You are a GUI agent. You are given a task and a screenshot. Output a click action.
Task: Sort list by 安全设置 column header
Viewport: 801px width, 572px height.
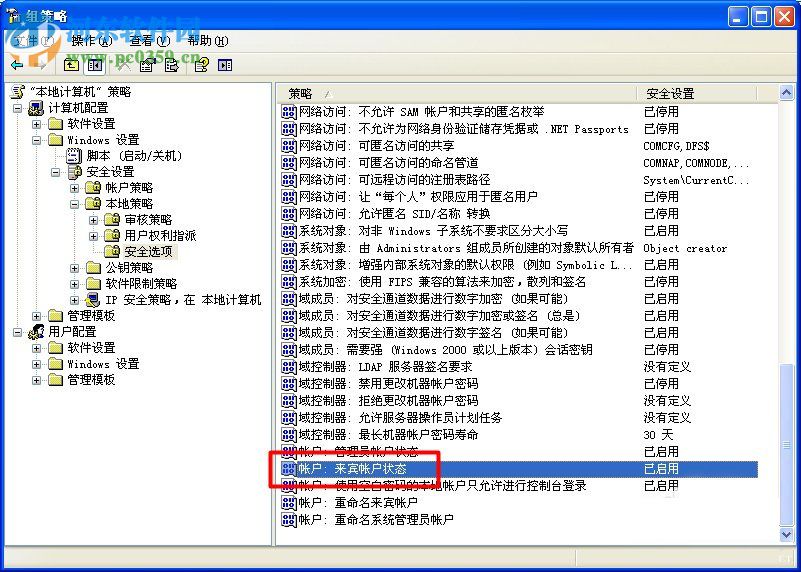click(697, 93)
